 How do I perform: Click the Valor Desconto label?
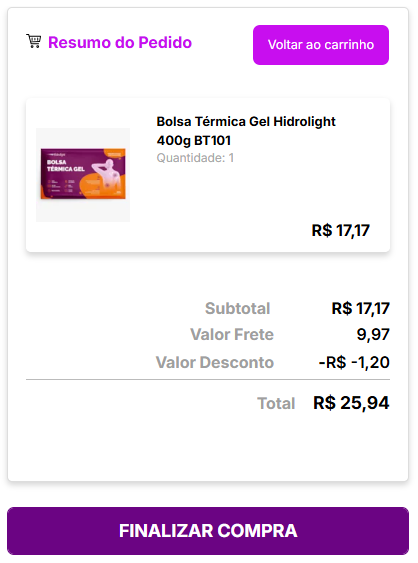point(215,362)
